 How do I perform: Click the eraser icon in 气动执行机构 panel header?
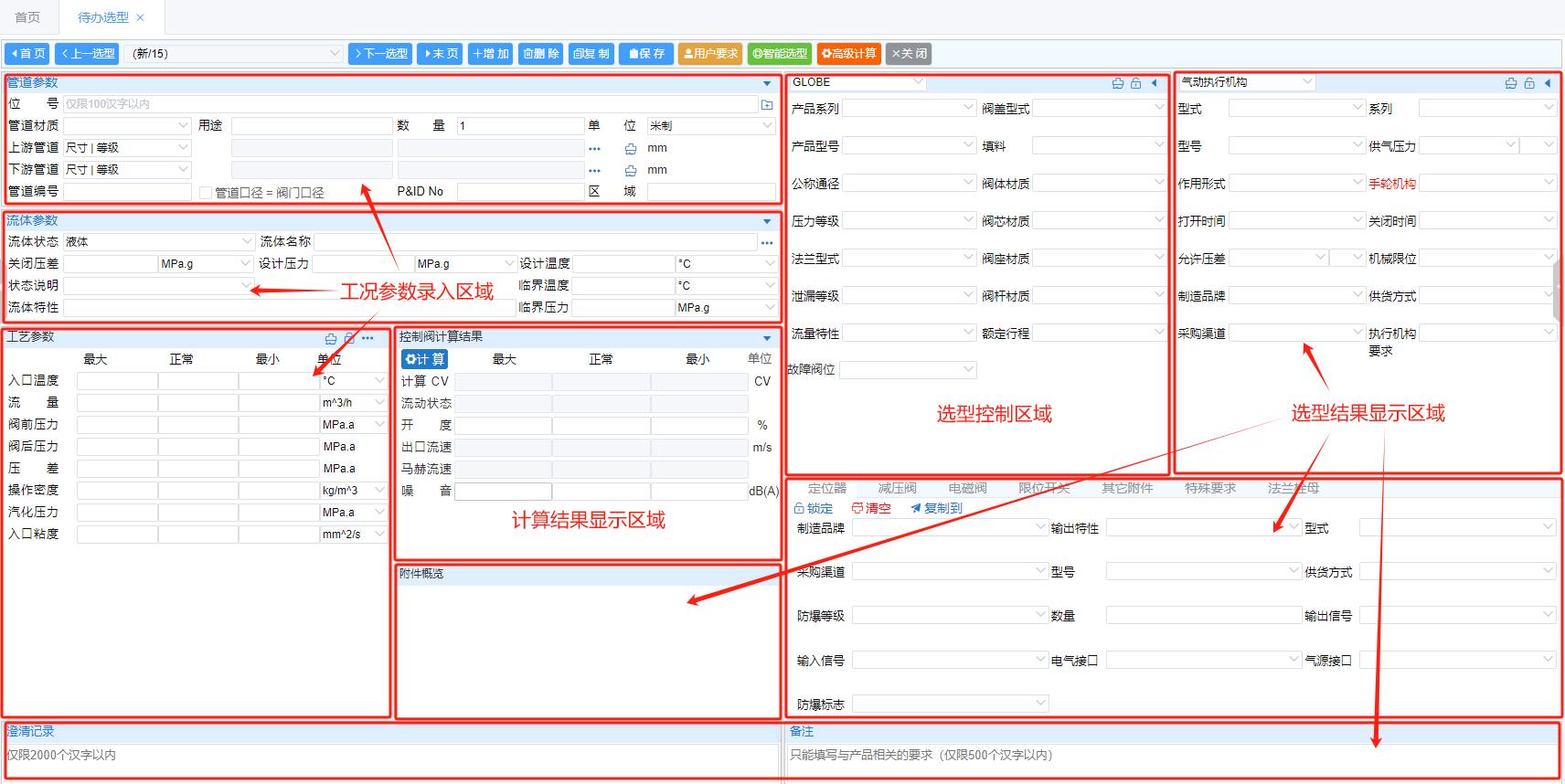tap(1510, 83)
